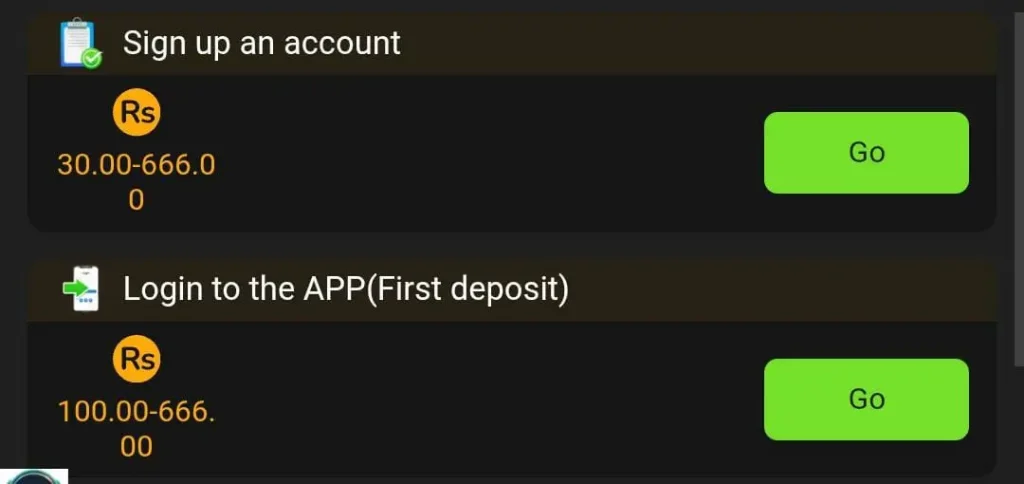1024x484 pixels.
Task: Select the 'Sign up an account' title
Action: (261, 44)
